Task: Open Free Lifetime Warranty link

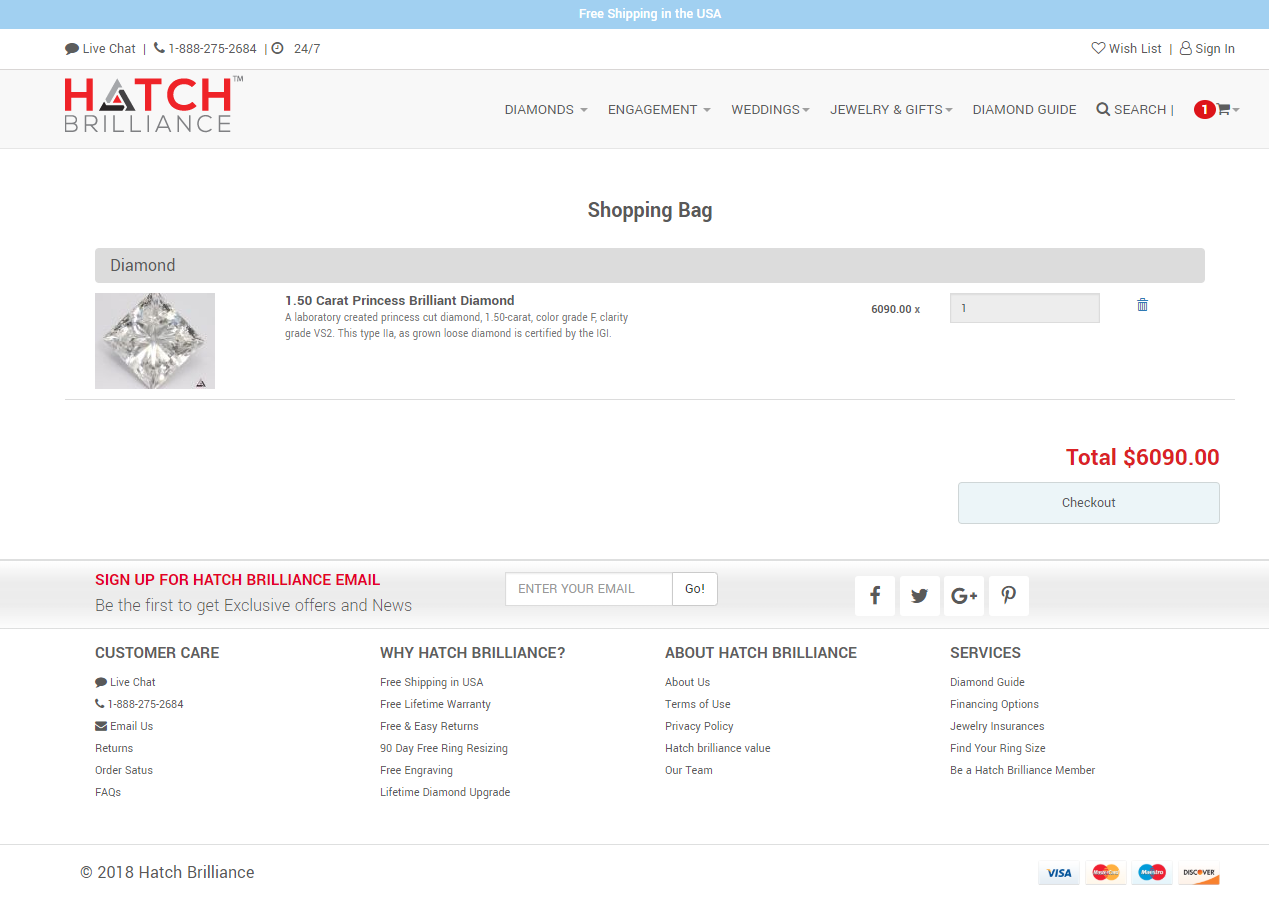Action: click(435, 704)
